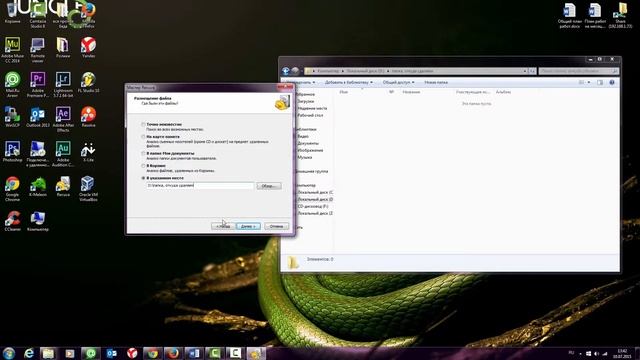The width and height of the screenshot is (640, 360).
Task: Open Explorer help question-mark icon
Action: click(612, 82)
